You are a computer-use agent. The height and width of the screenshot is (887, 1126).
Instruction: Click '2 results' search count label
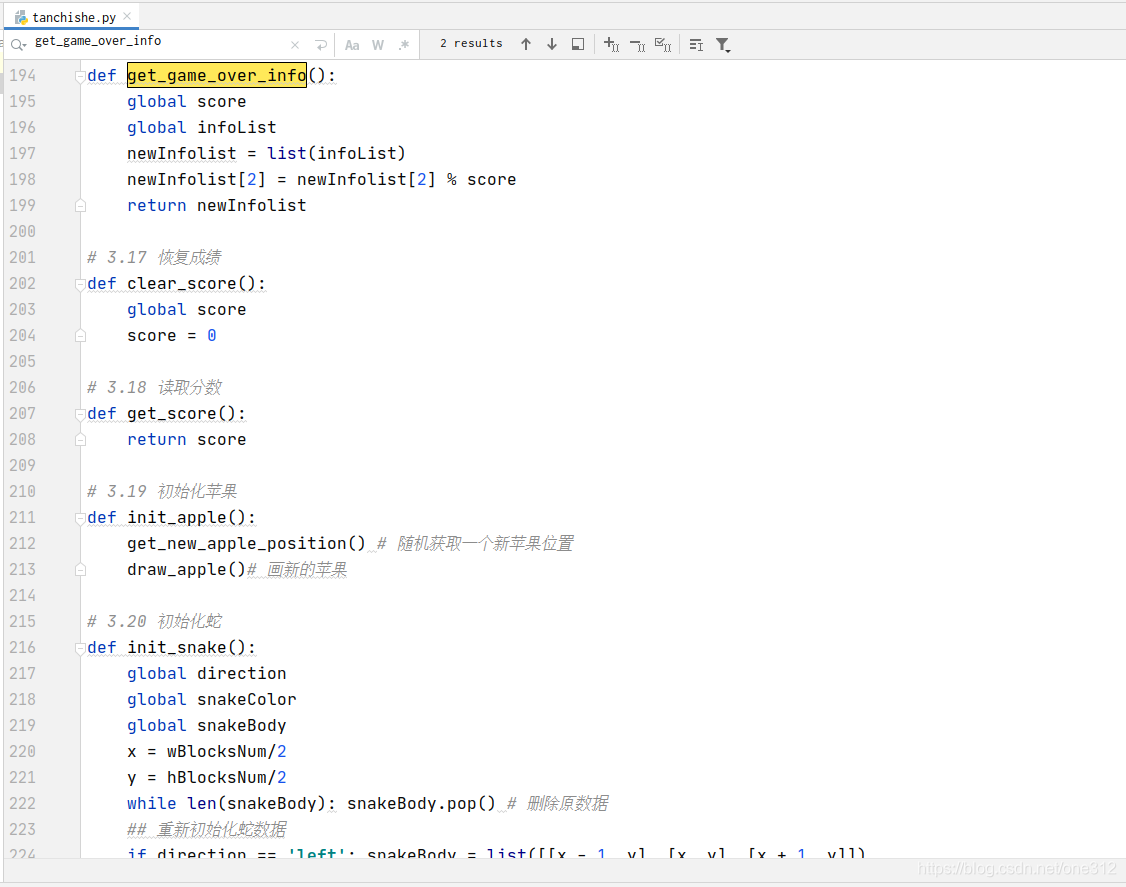471,44
